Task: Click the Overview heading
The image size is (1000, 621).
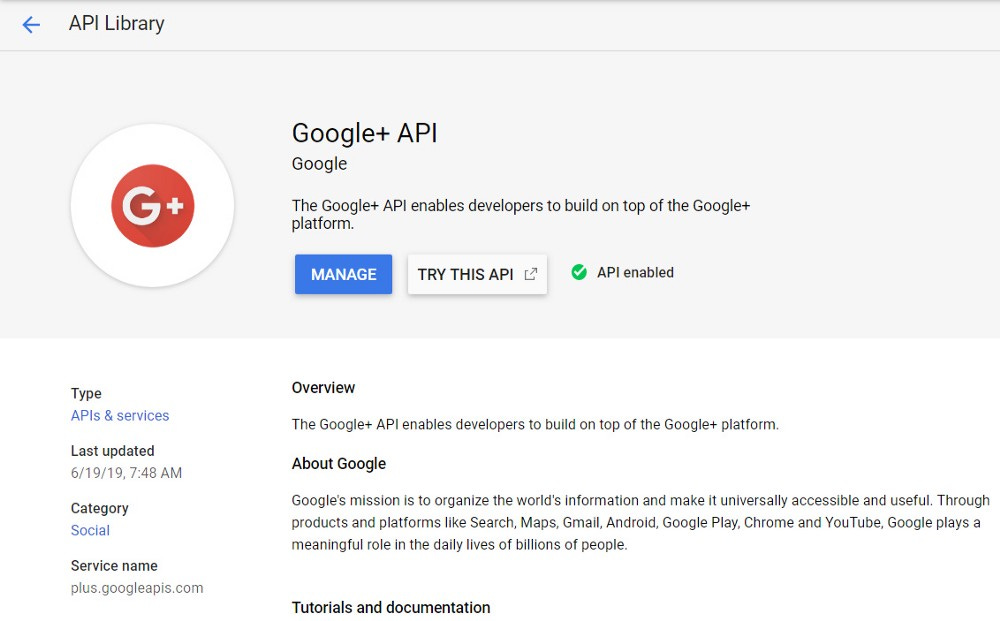Action: click(323, 388)
